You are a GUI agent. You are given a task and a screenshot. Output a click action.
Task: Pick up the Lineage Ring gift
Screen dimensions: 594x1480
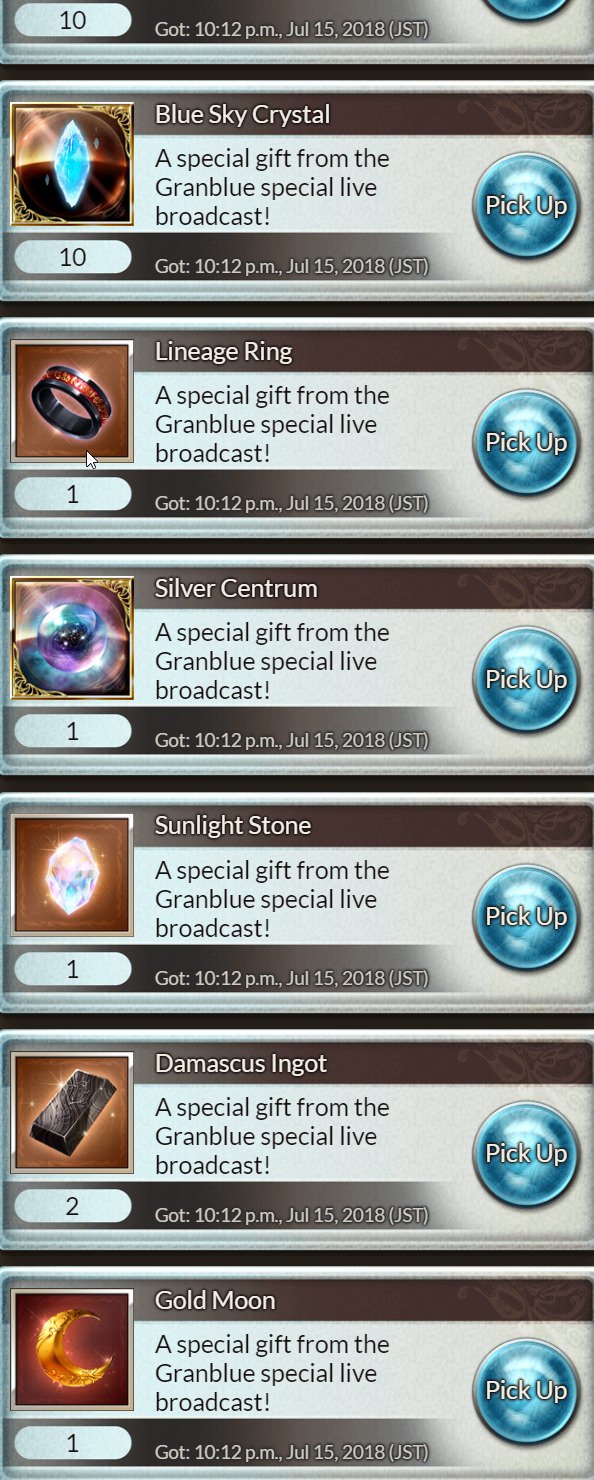click(526, 442)
